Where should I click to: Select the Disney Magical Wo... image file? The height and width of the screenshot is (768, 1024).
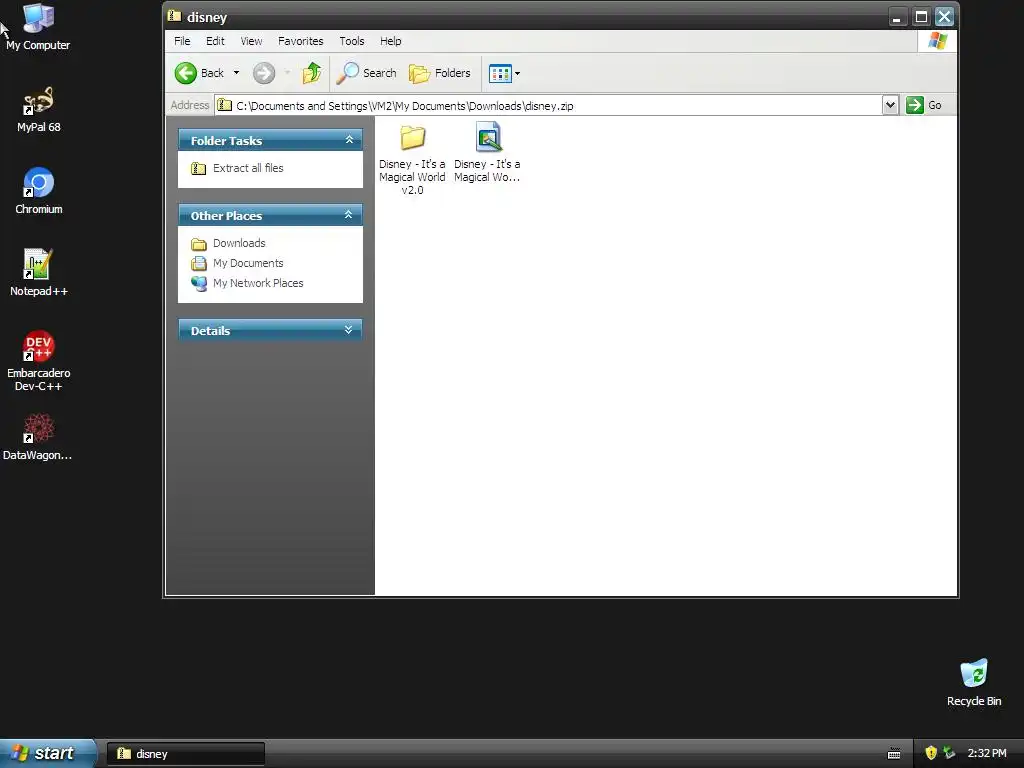click(x=487, y=152)
